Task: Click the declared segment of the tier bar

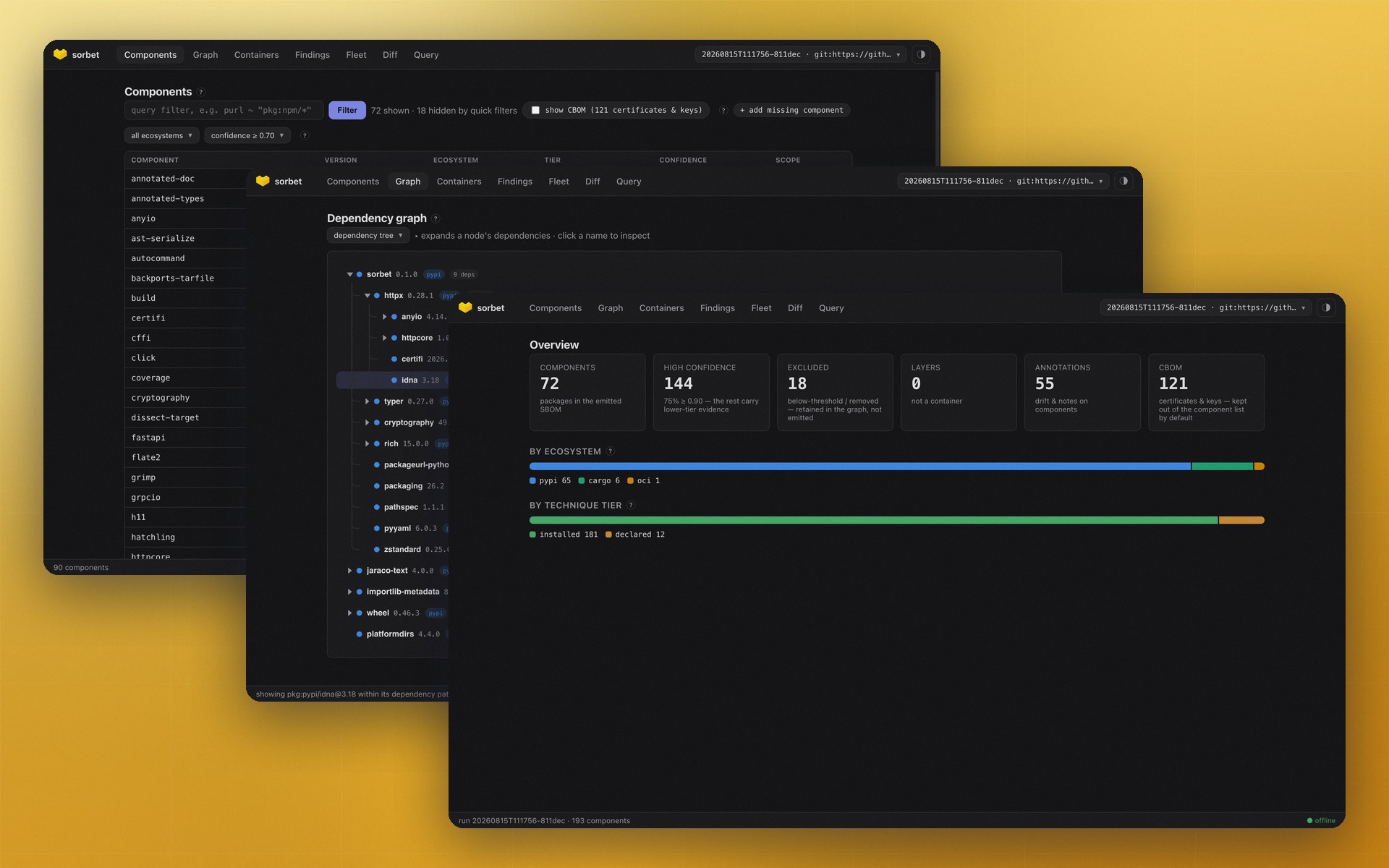Action: [x=1241, y=520]
